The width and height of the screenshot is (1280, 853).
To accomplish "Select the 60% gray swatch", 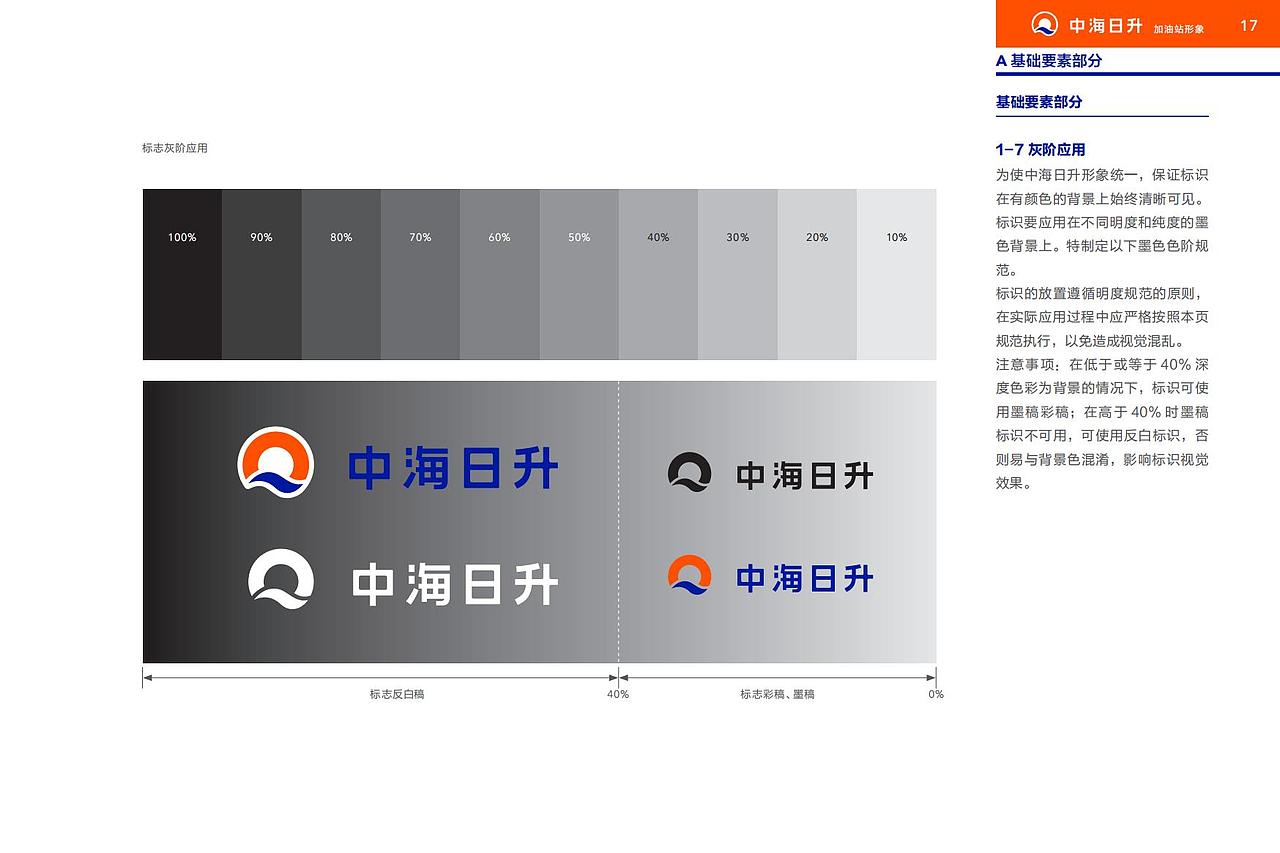I will coord(500,274).
